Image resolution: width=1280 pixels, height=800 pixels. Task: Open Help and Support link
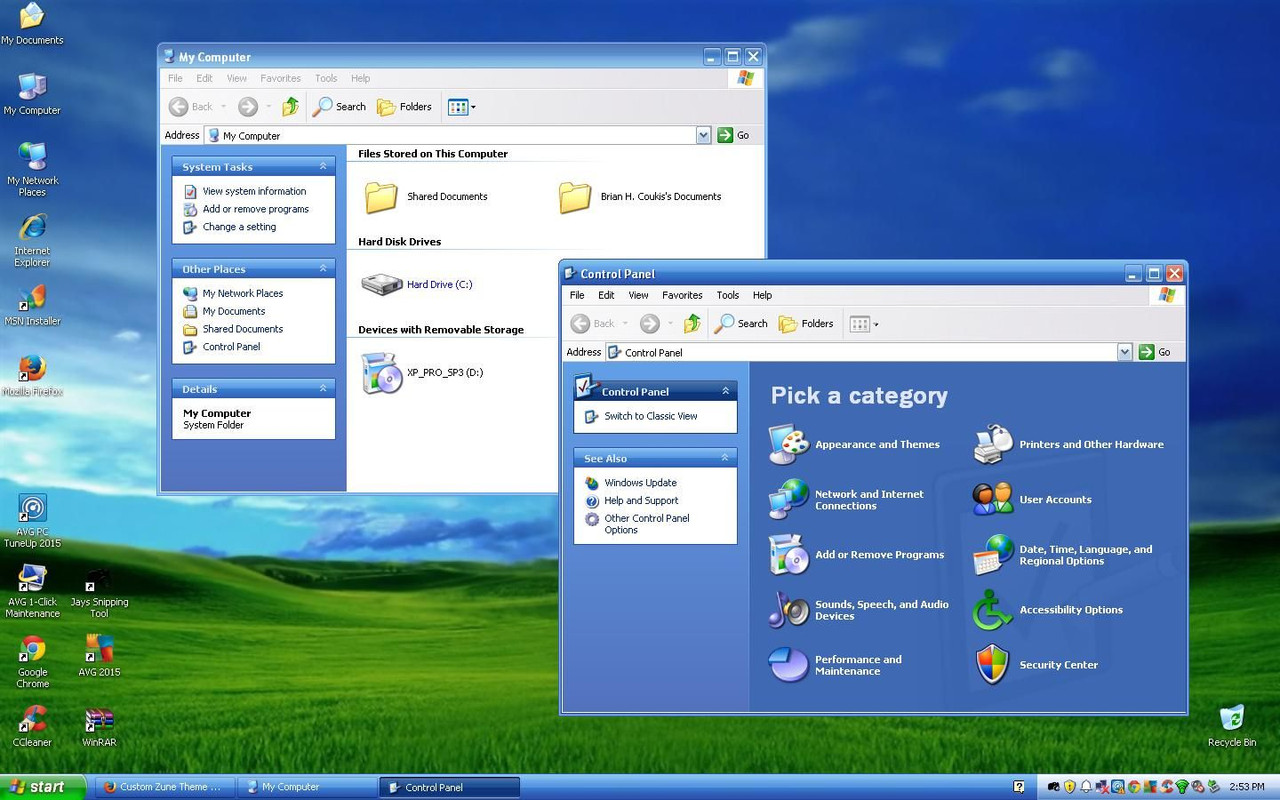pyautogui.click(x=641, y=501)
